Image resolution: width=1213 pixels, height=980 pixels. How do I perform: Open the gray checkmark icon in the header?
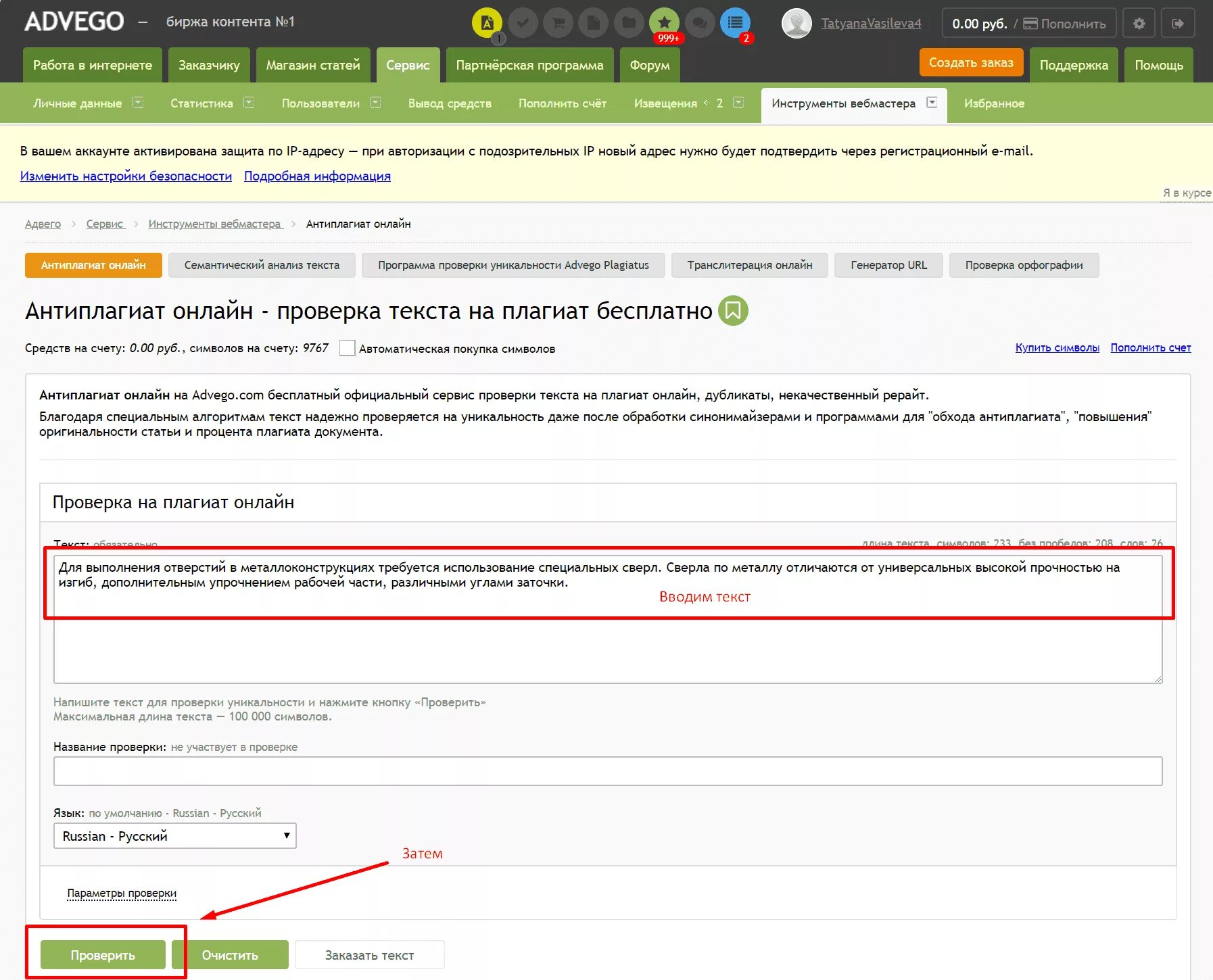click(523, 23)
